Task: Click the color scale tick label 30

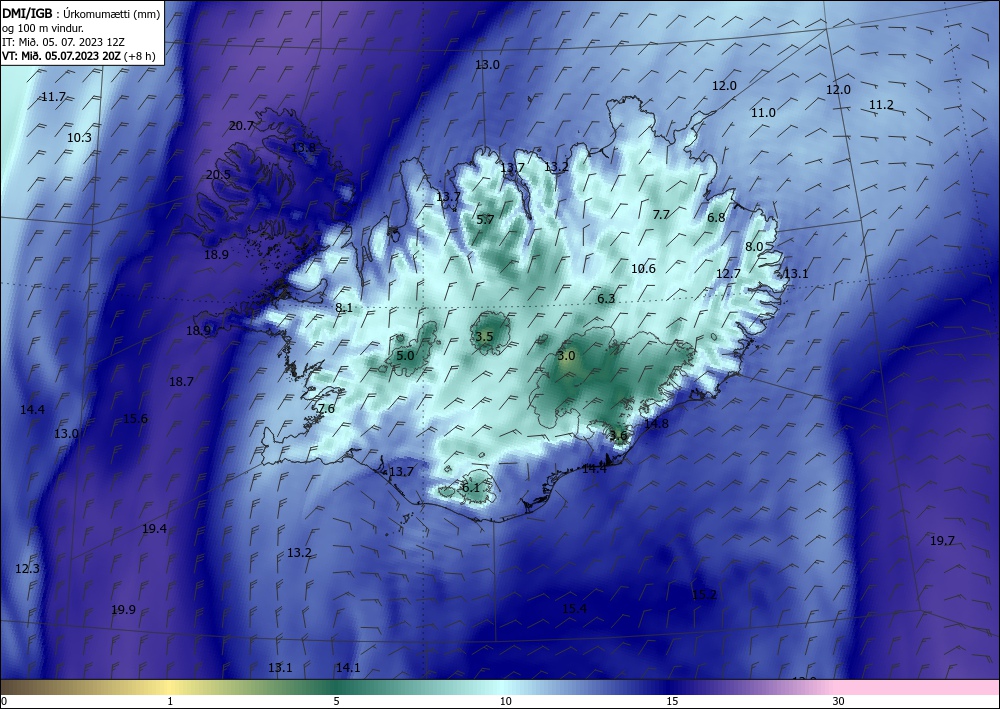Action: [x=839, y=701]
